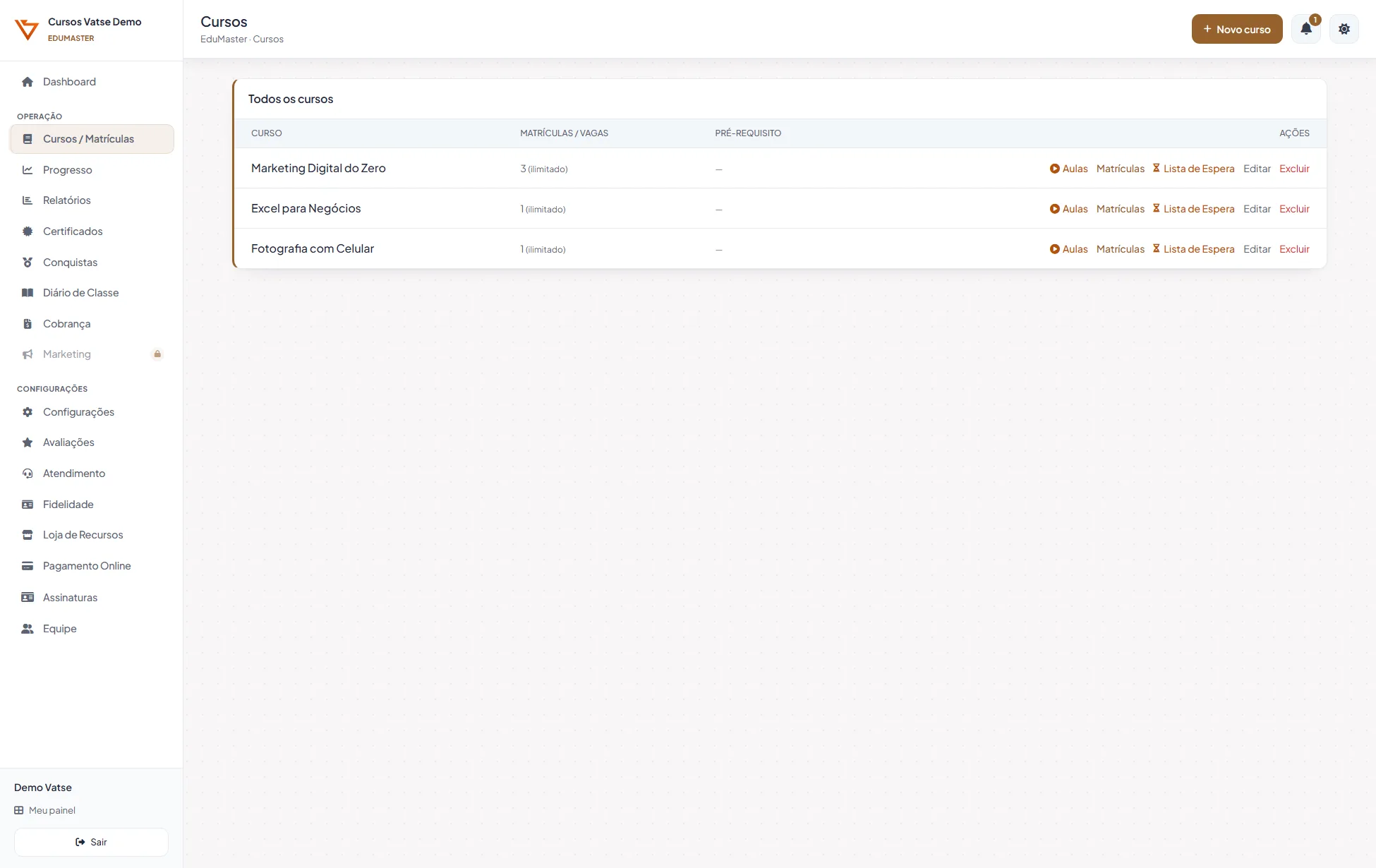Open the Equipe menu item
The width and height of the screenshot is (1376, 868).
click(x=92, y=629)
